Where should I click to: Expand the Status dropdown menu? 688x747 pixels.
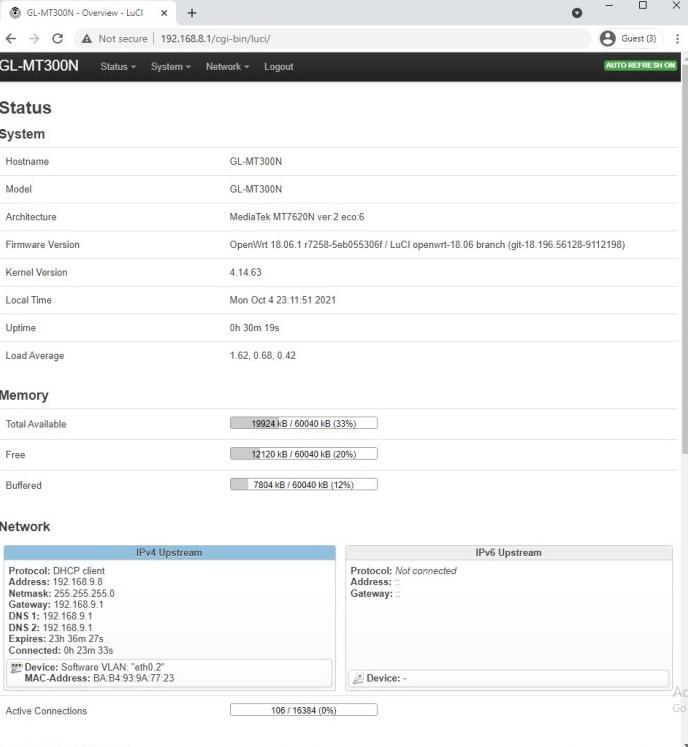pos(118,67)
